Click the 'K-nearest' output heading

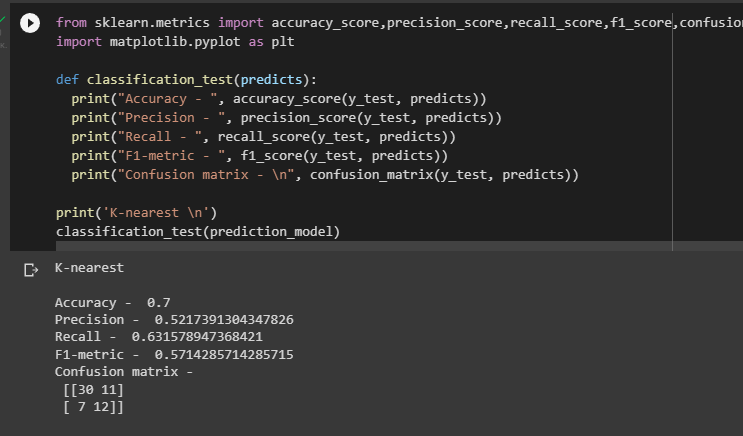89,268
